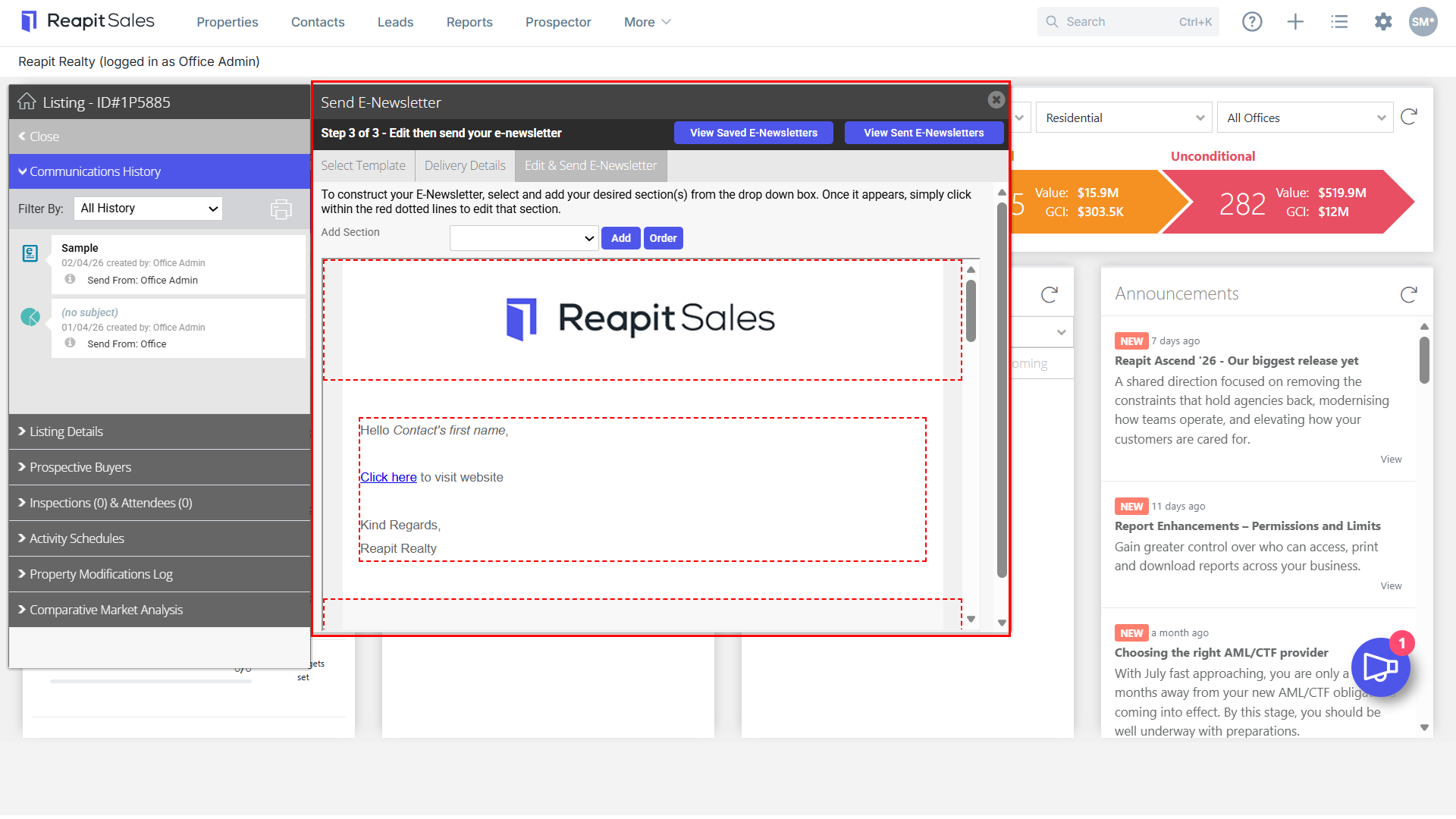The height and width of the screenshot is (819, 1456).
Task: Close the Send E-Newsletter dialog
Action: pyautogui.click(x=996, y=100)
